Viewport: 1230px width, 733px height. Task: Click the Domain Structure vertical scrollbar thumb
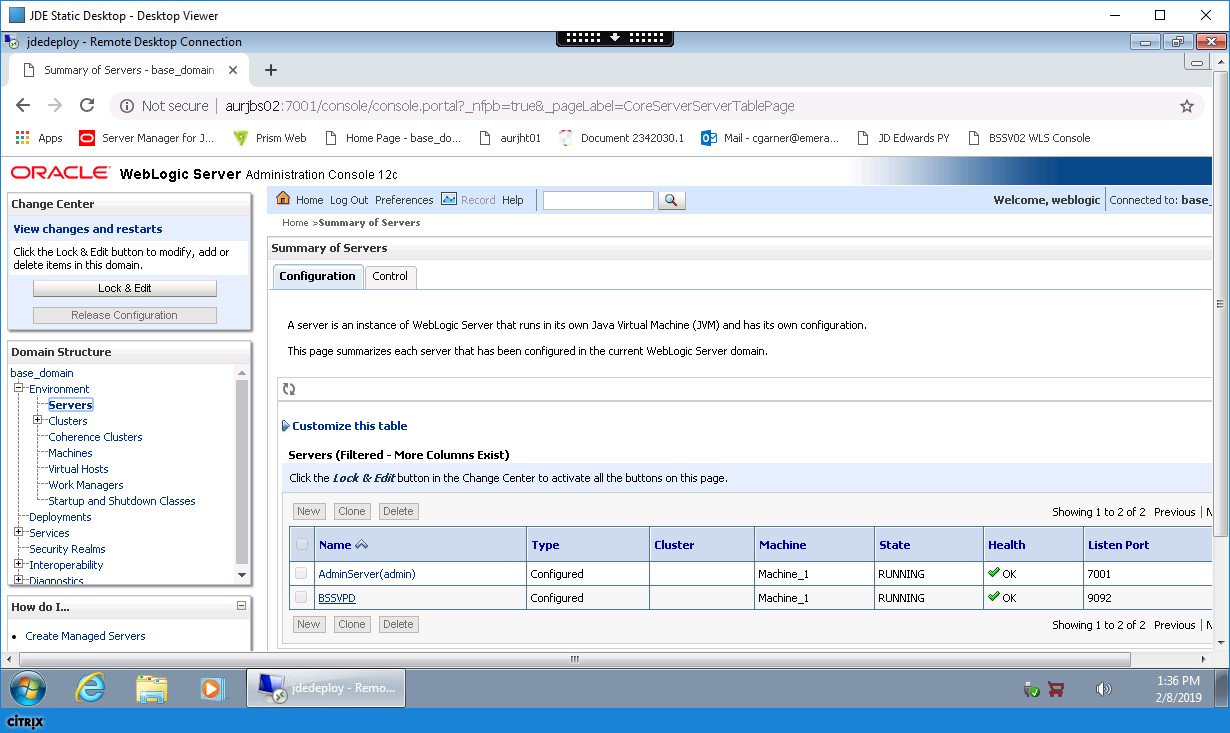242,472
